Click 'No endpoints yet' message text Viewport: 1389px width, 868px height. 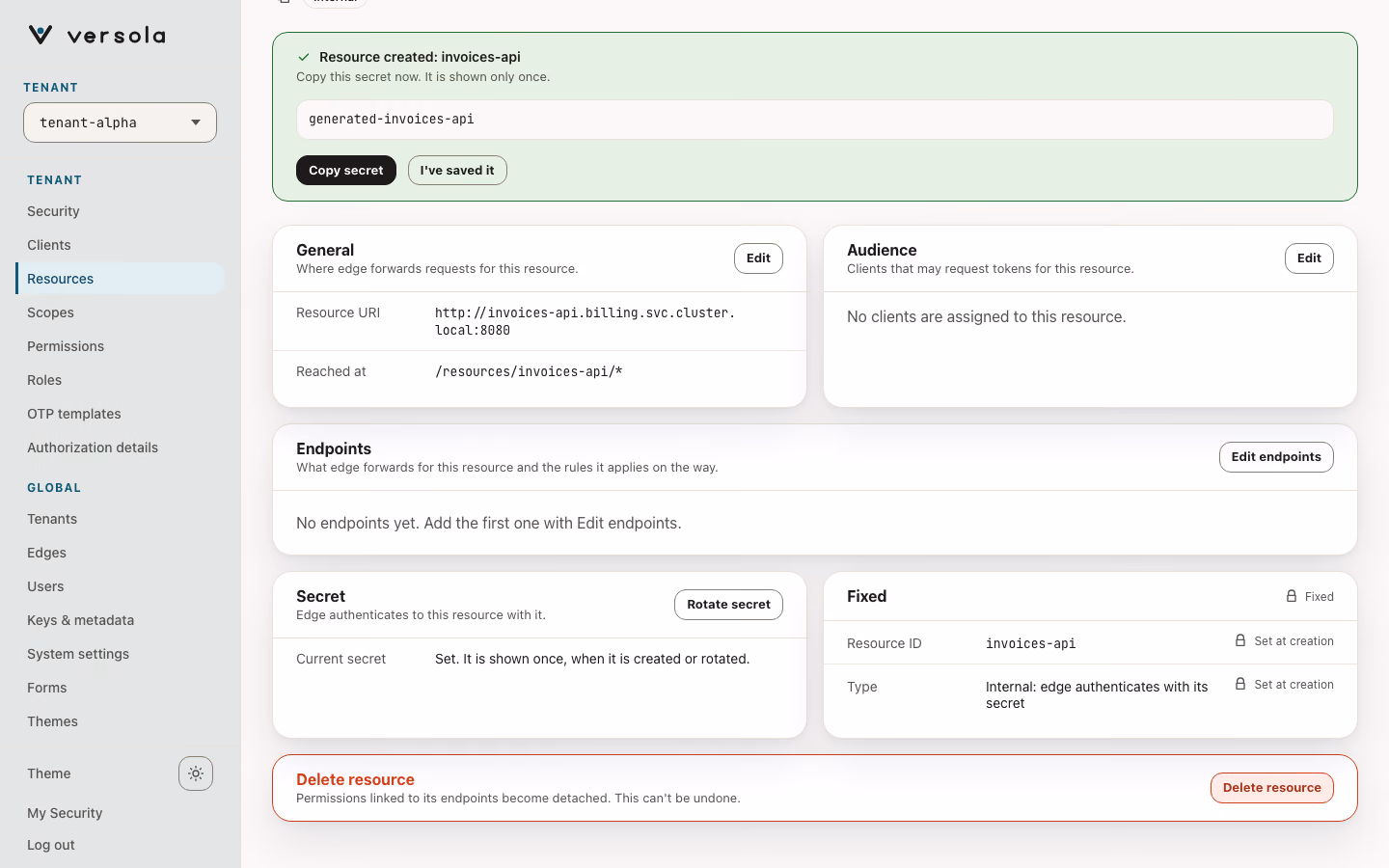(x=489, y=523)
